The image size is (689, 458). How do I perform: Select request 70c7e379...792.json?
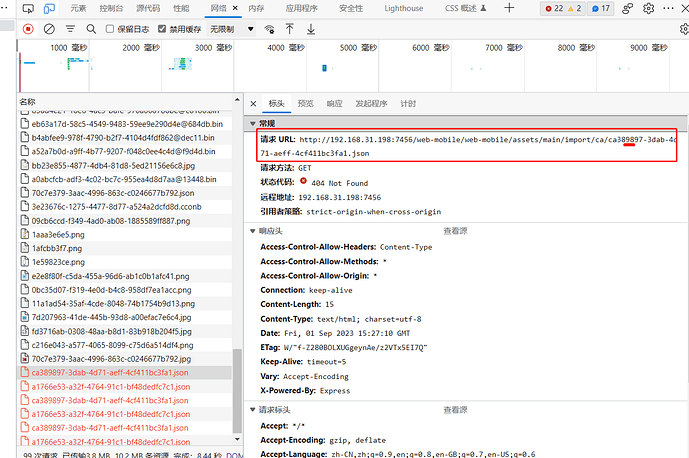[x=125, y=193]
